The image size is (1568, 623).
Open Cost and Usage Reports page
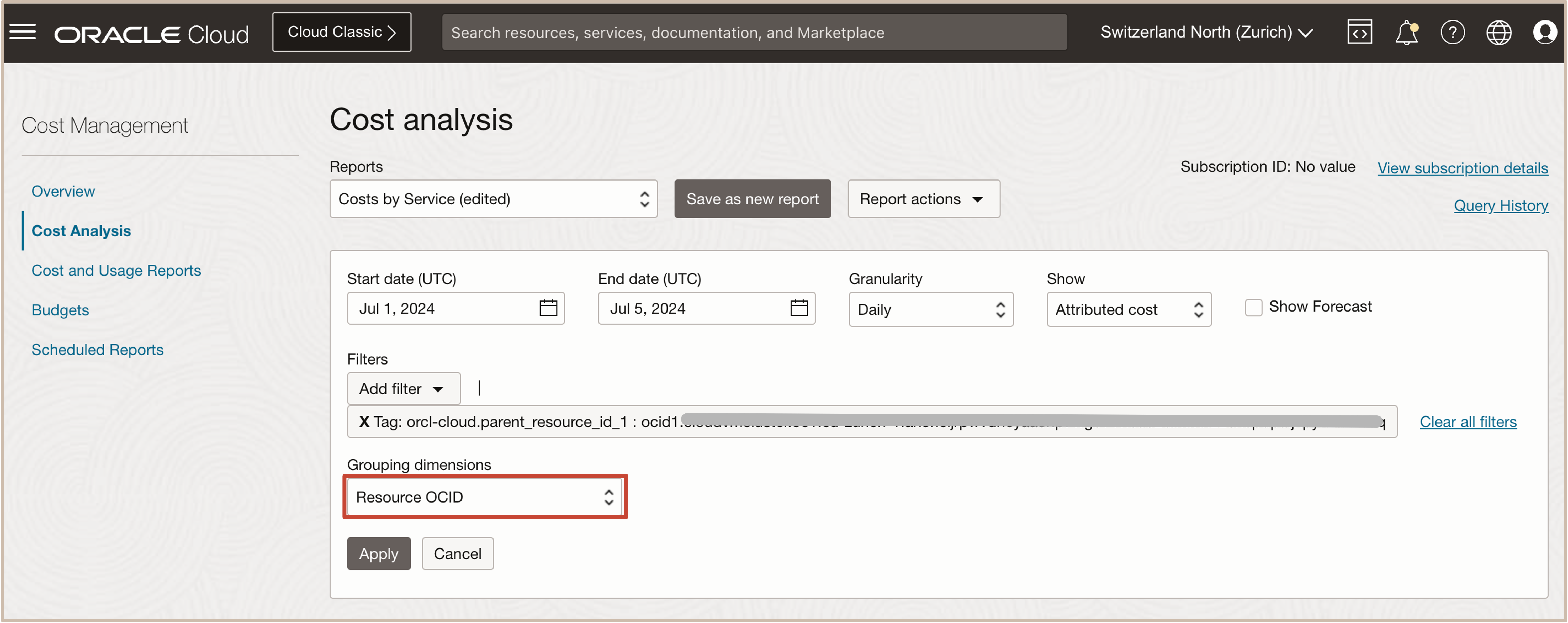tap(116, 270)
